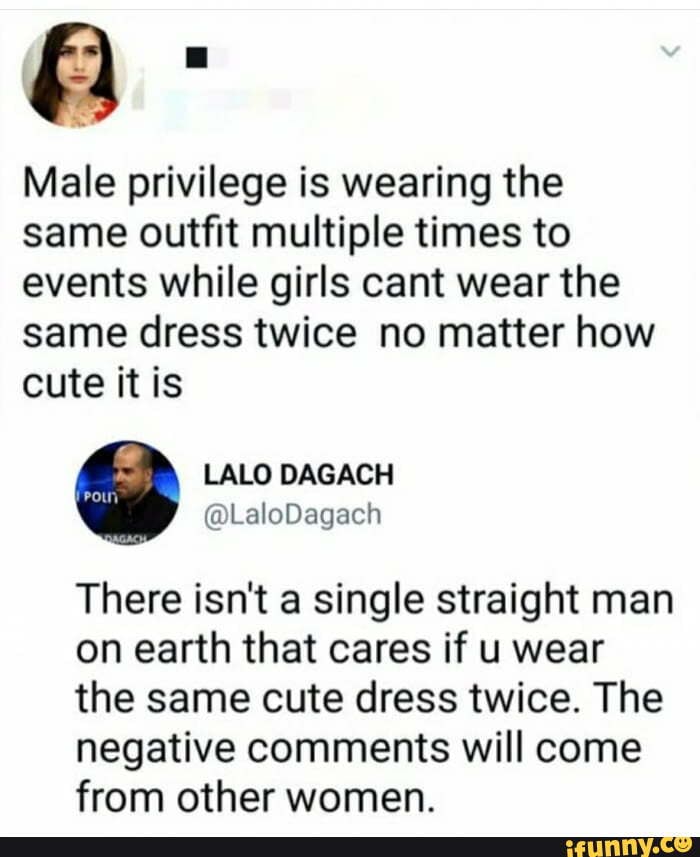Select the LALO DAGACH display name
This screenshot has width=700, height=857.
click(x=300, y=473)
